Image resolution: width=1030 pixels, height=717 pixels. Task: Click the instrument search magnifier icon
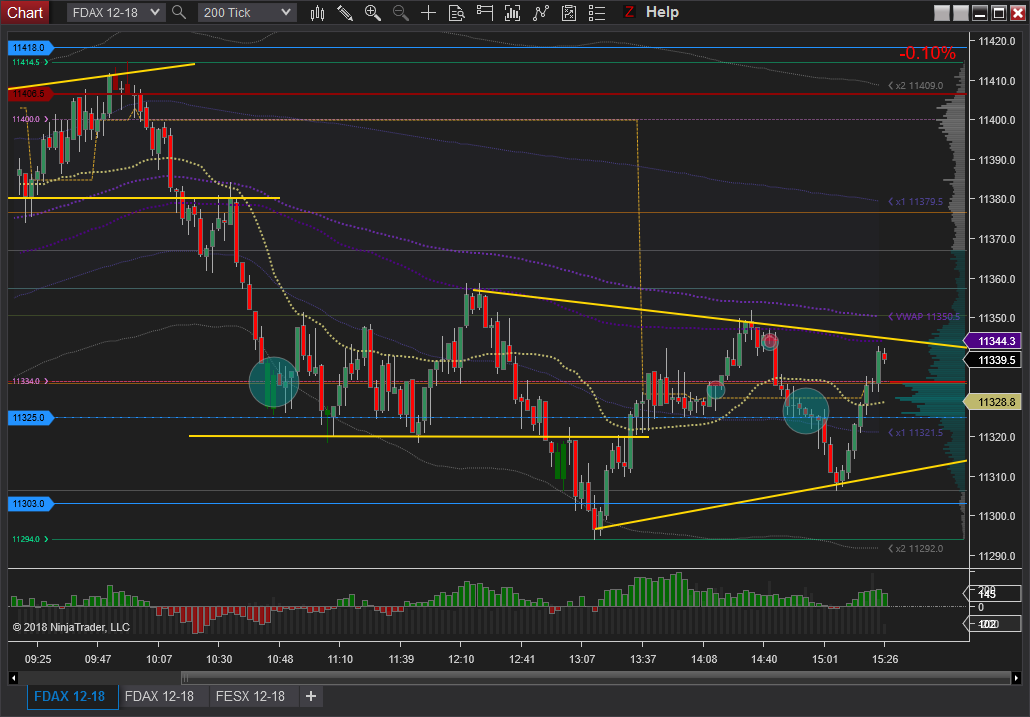point(179,12)
